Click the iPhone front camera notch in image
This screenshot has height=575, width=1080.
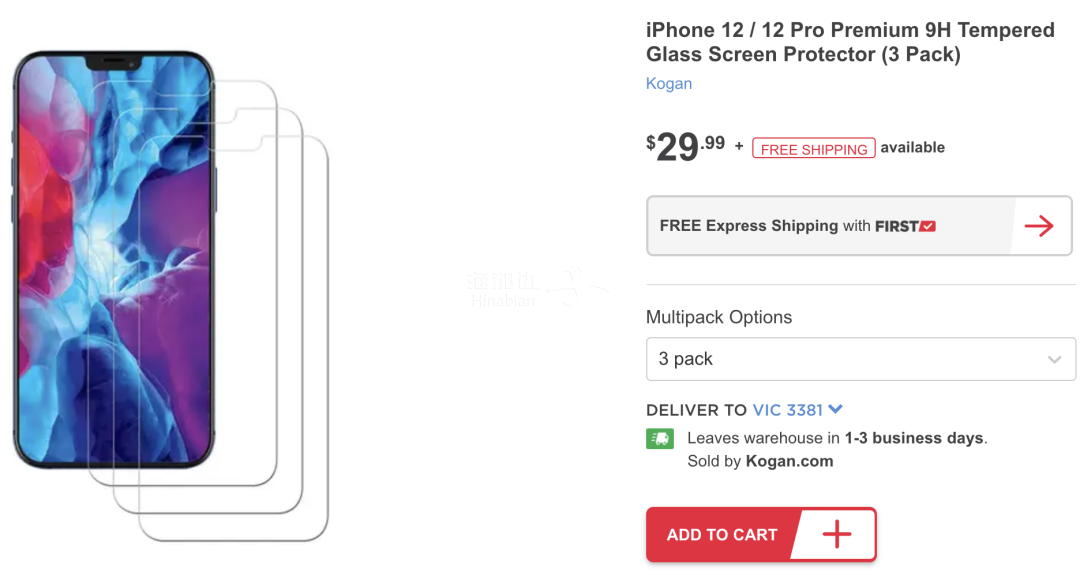coord(112,63)
